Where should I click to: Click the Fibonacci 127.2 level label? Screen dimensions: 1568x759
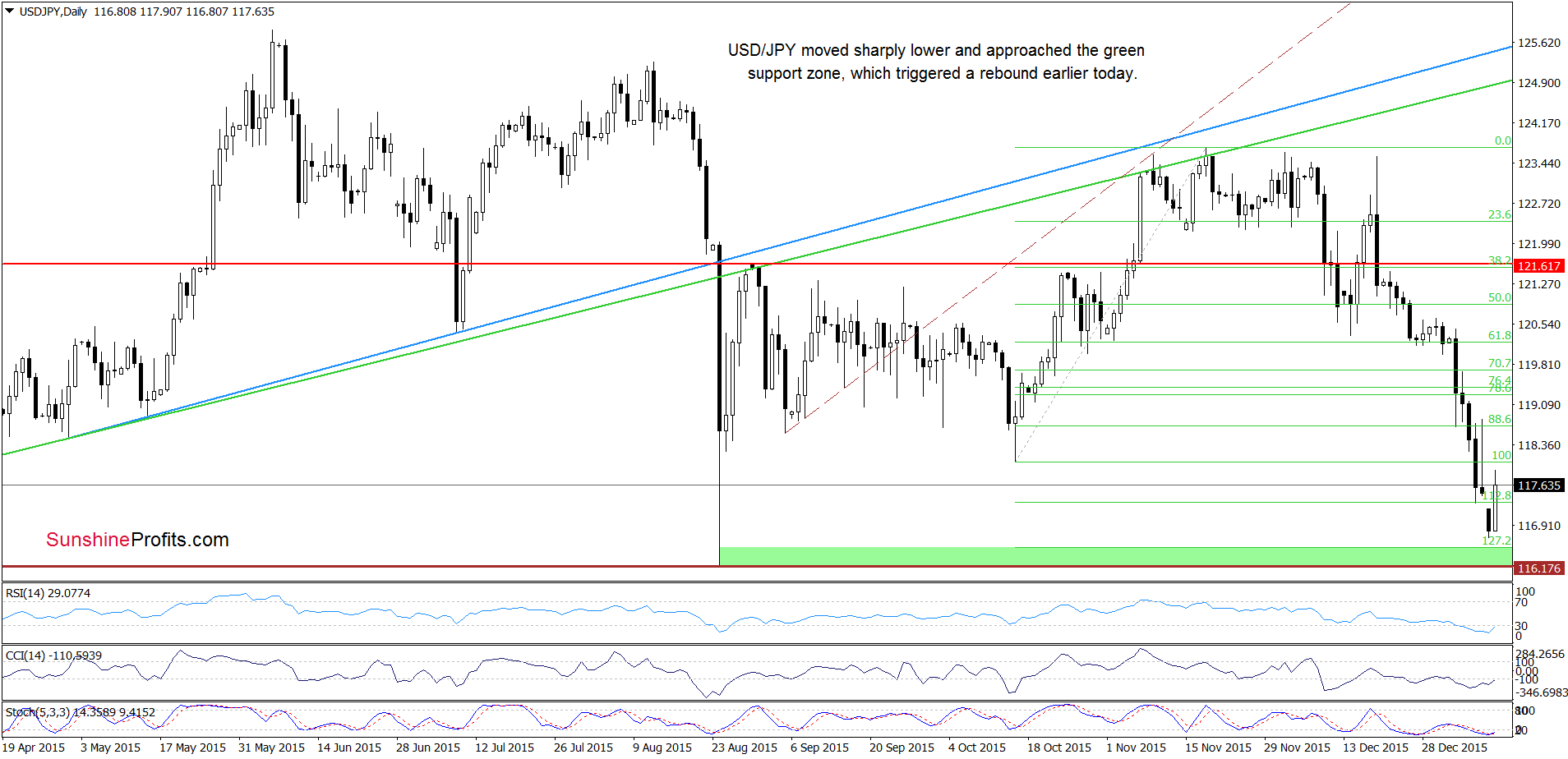tap(1497, 540)
